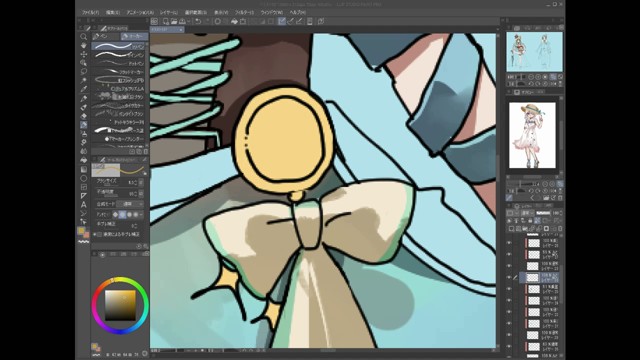Open the Filter (フィルター) menu
This screenshot has height=360, width=640.
point(244,13)
